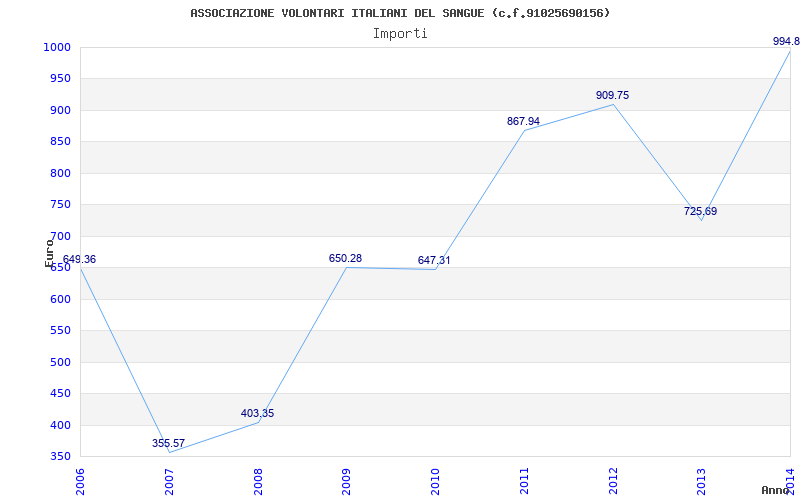Image resolution: width=800 pixels, height=500 pixels.
Task: Select the 550 y-axis tick label
Action: point(60,331)
